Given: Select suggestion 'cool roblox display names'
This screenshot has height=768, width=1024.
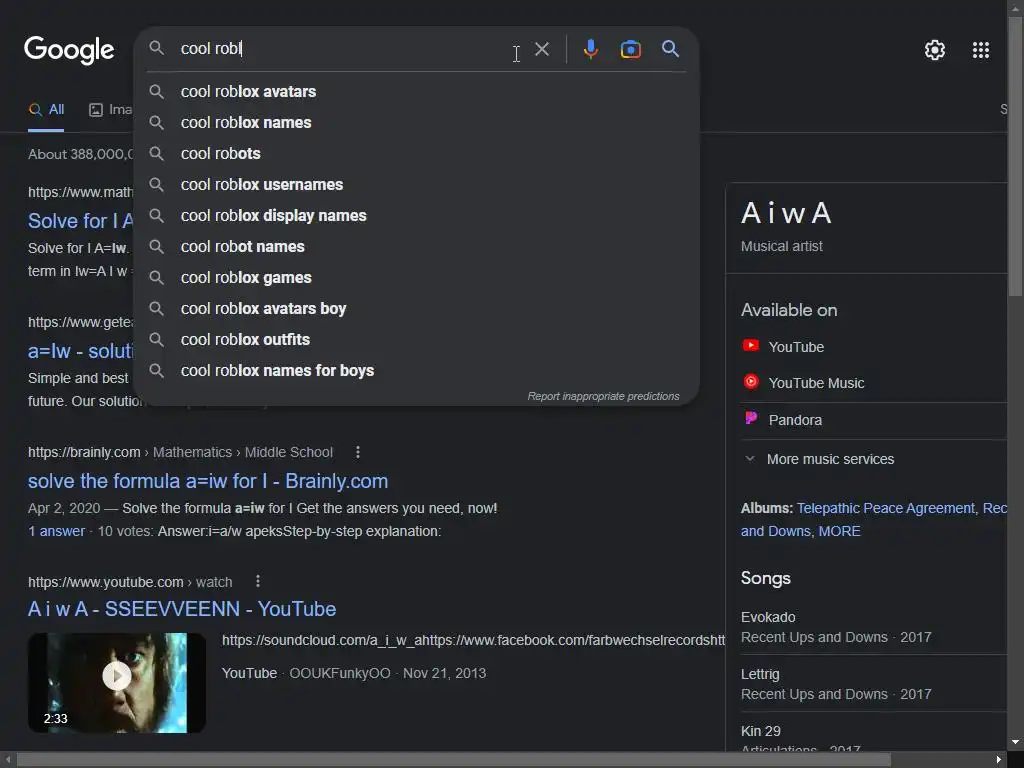Looking at the screenshot, I should [x=416, y=216].
